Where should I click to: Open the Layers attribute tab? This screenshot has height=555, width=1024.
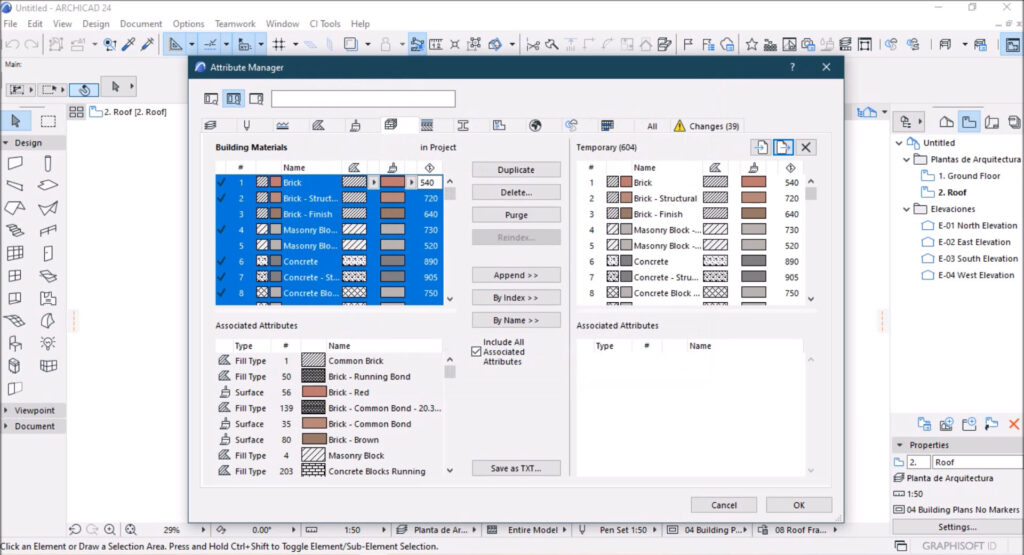click(x=210, y=125)
